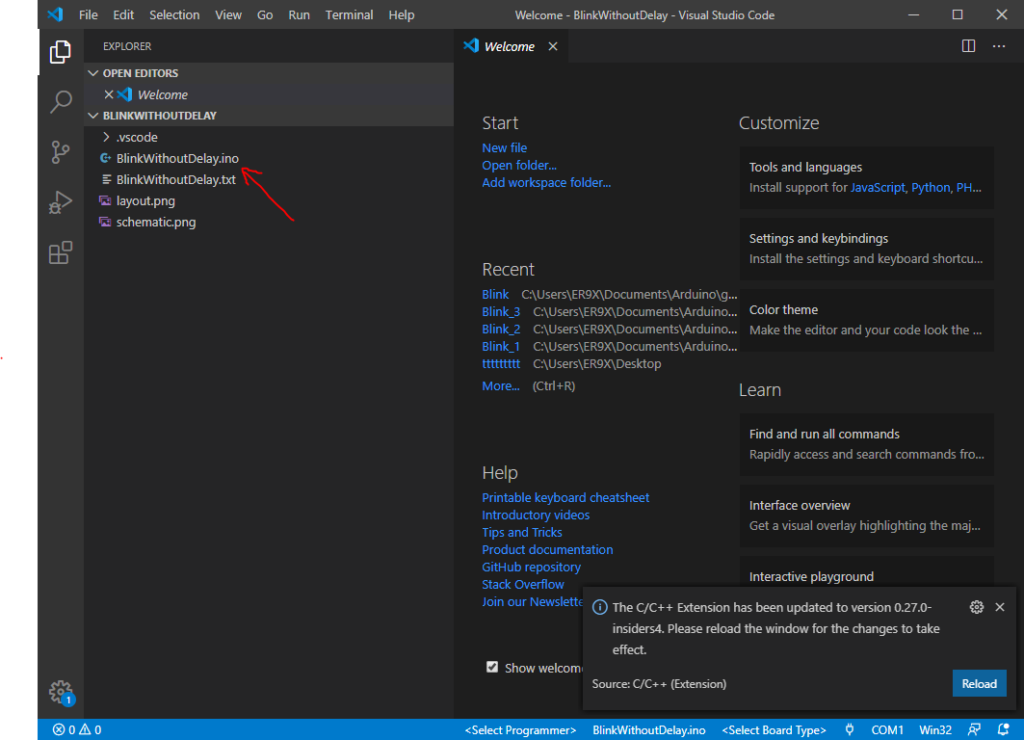
Task: Click COM1 port in status bar
Action: pyautogui.click(x=887, y=730)
